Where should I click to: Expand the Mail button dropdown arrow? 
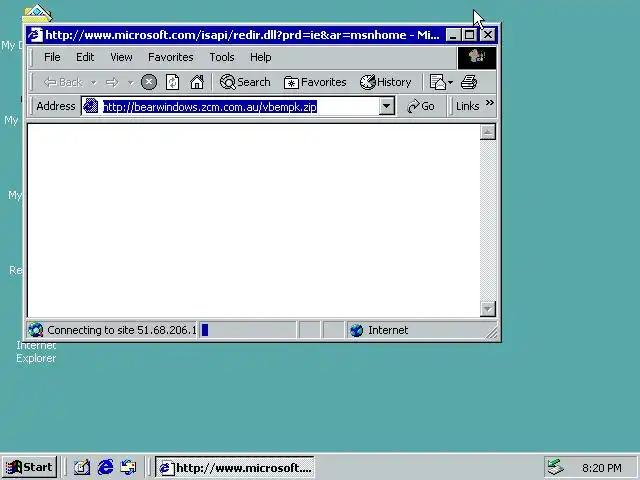tap(451, 83)
